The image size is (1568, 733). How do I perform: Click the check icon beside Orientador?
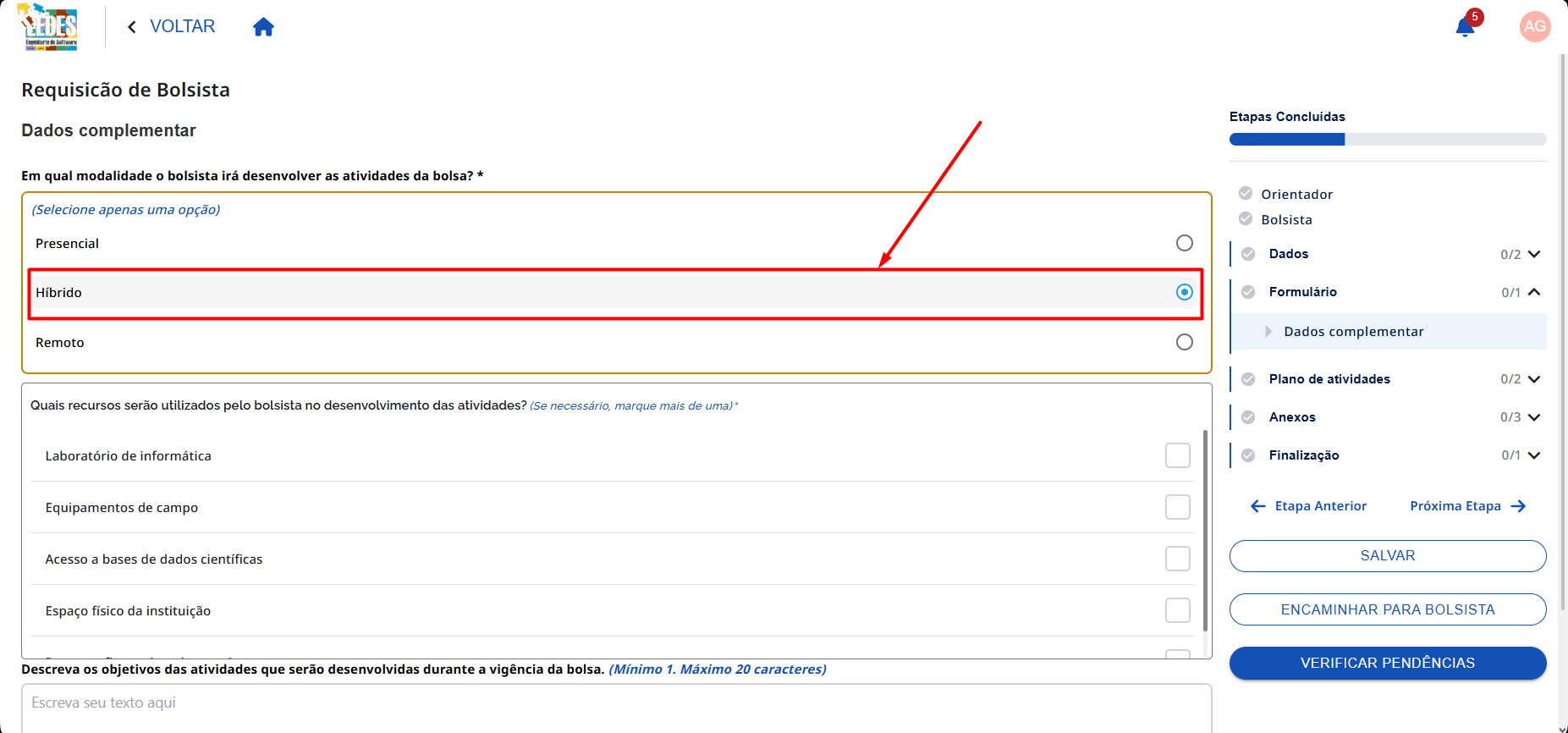point(1246,193)
